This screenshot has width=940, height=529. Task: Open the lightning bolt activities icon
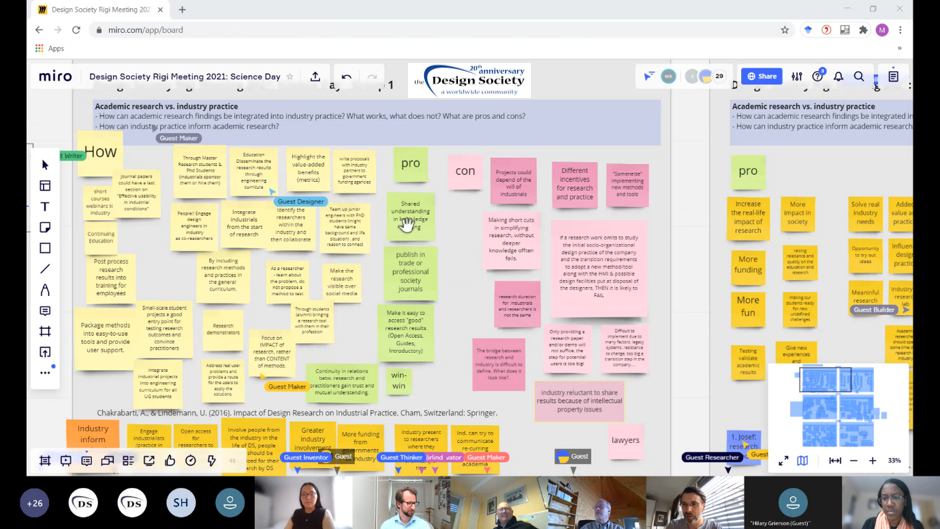click(x=212, y=461)
